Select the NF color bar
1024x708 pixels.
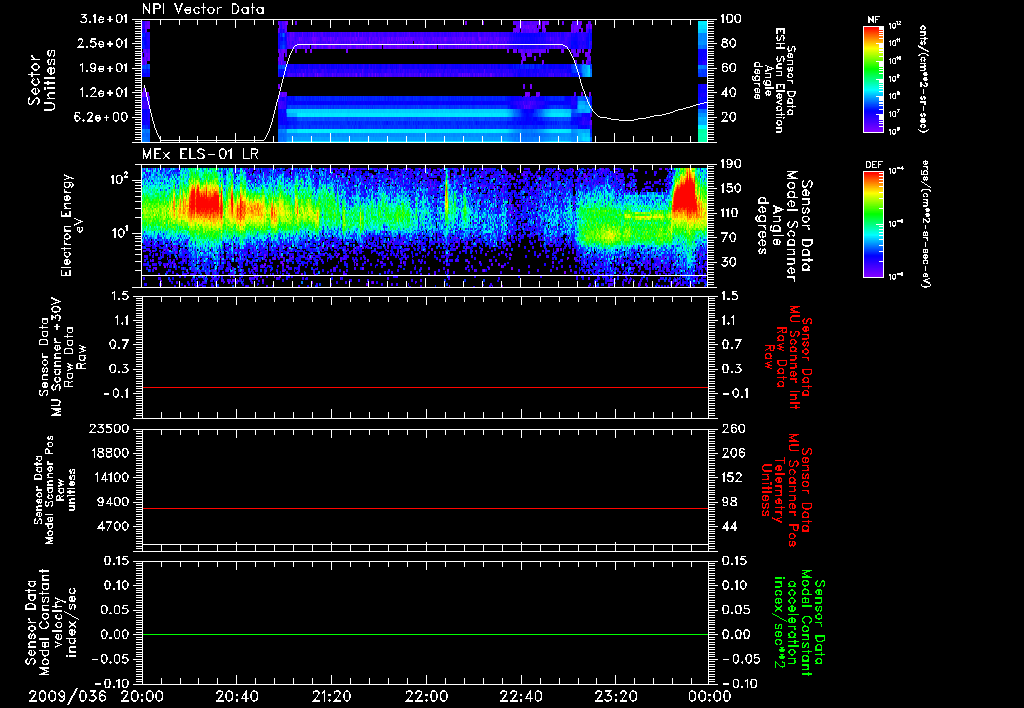[874, 79]
